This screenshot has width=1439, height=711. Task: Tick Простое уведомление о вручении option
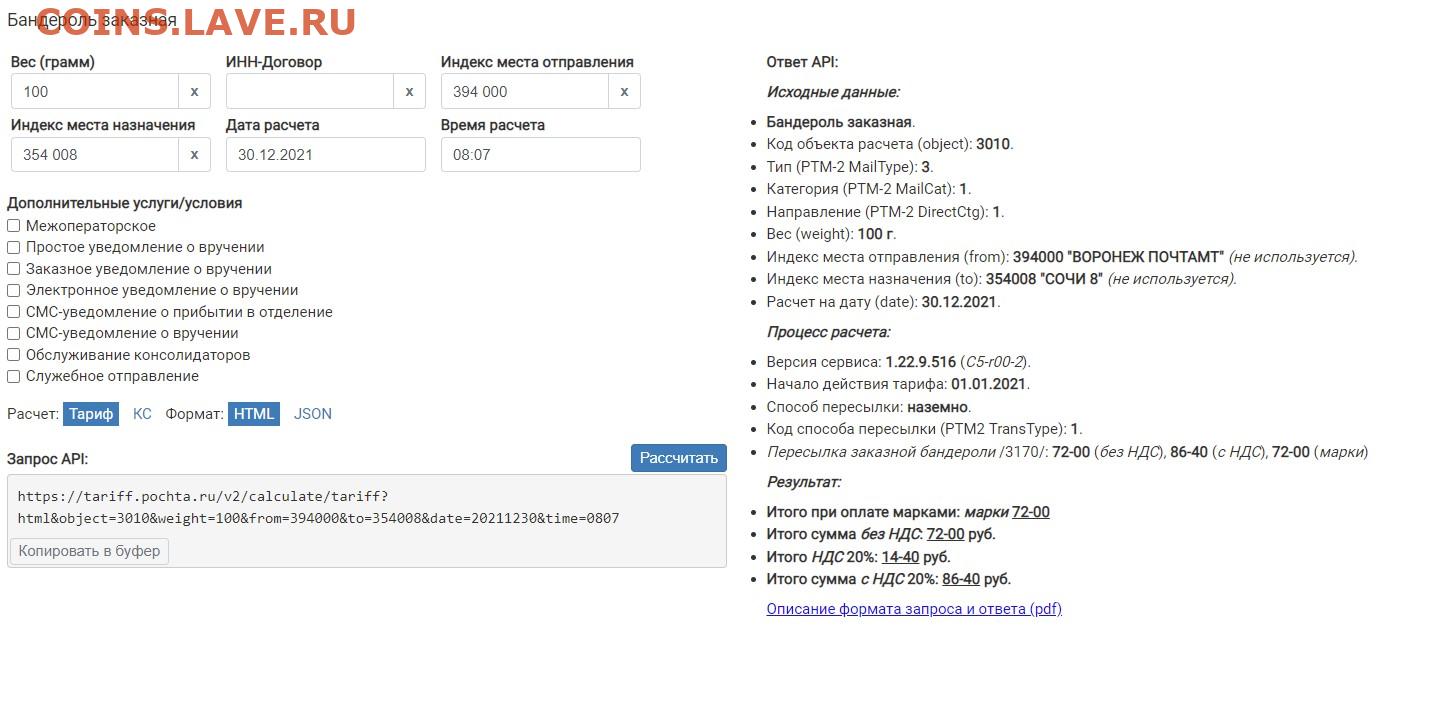[x=14, y=247]
